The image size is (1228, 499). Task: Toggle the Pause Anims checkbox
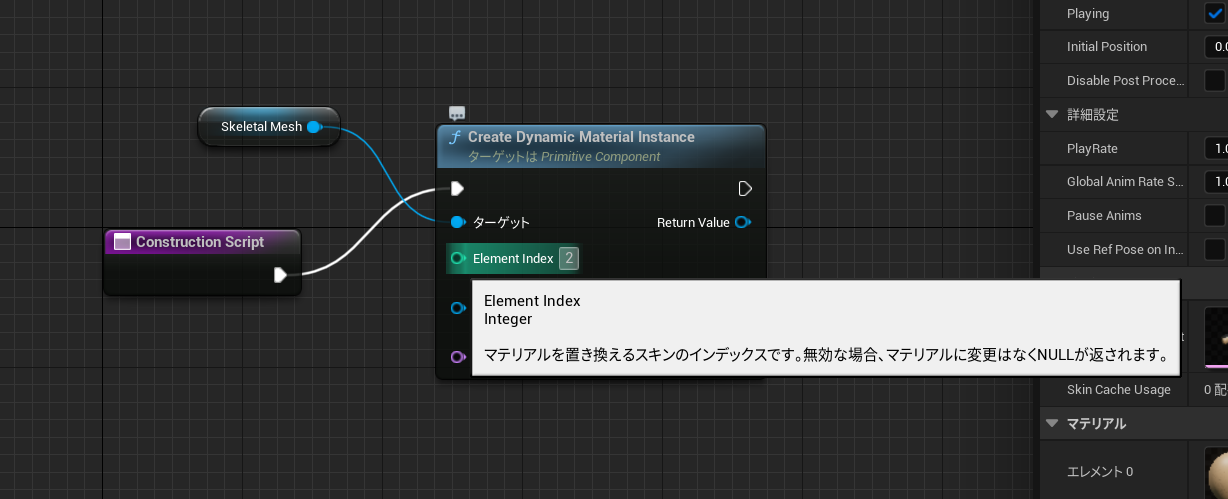1215,216
